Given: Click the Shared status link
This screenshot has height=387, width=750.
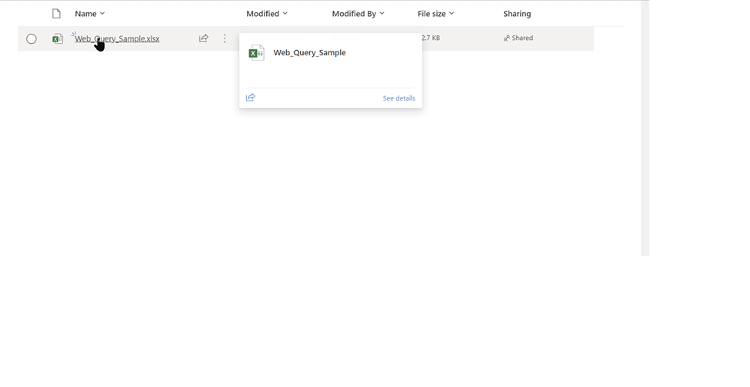Looking at the screenshot, I should point(522,38).
